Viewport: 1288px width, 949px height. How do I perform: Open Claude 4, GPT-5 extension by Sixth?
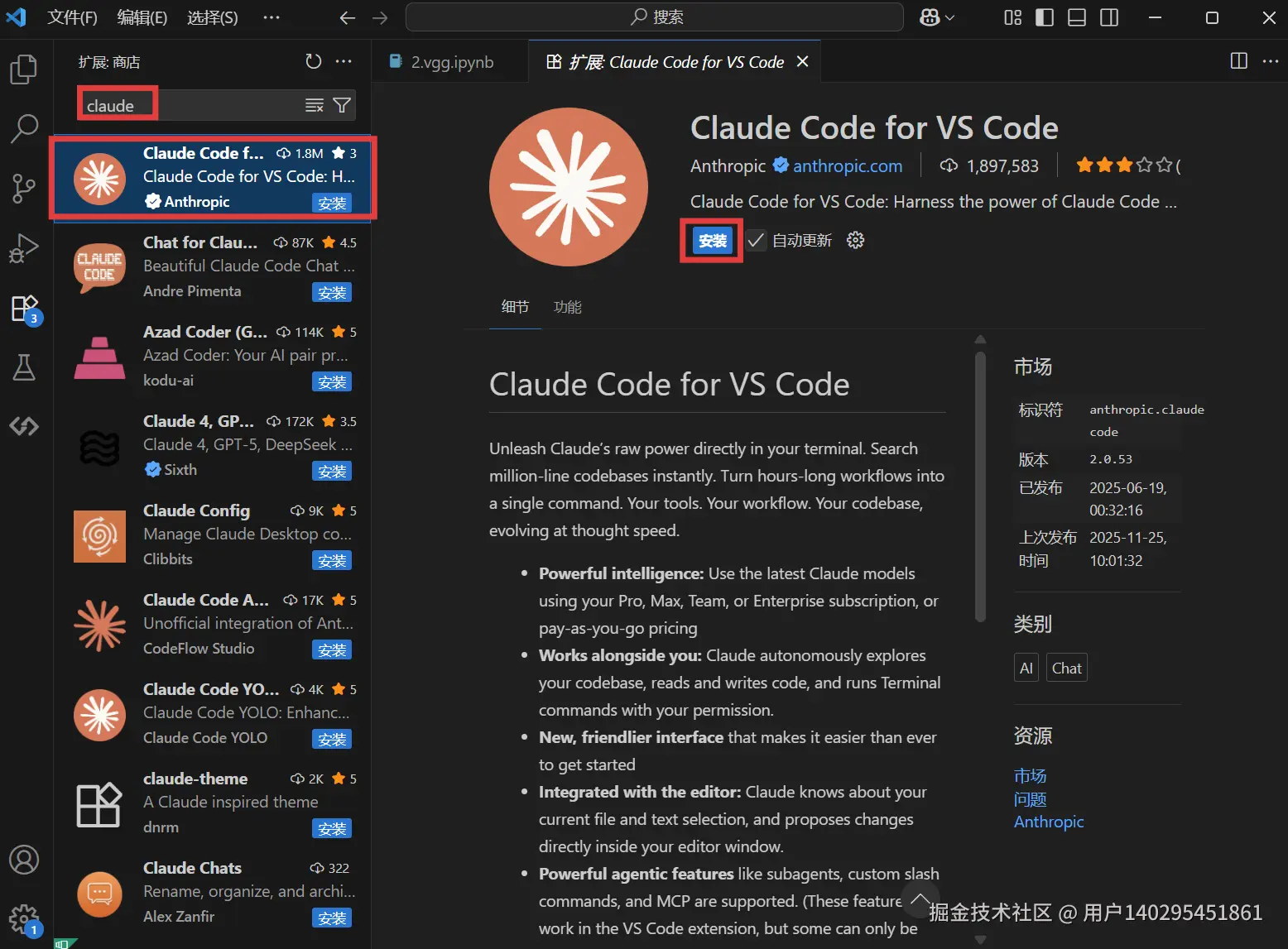213,445
